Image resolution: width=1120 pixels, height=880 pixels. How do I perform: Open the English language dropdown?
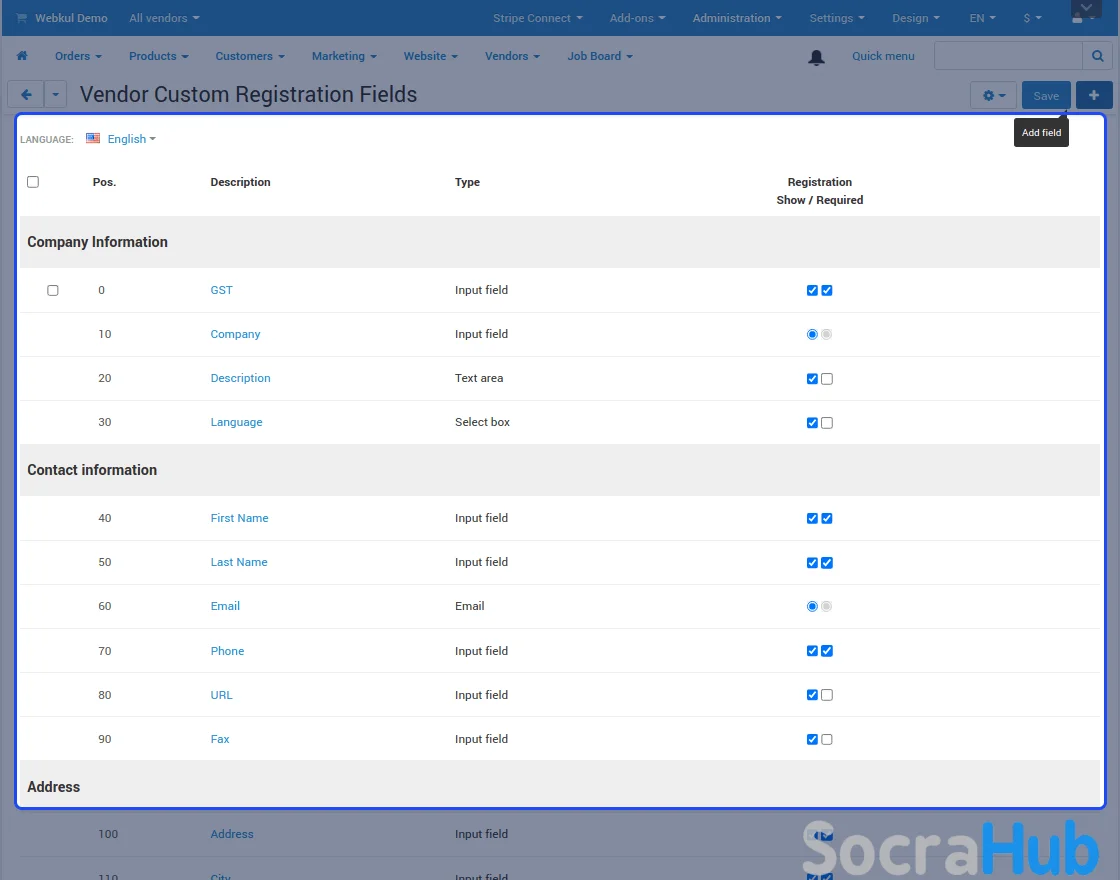click(x=131, y=139)
